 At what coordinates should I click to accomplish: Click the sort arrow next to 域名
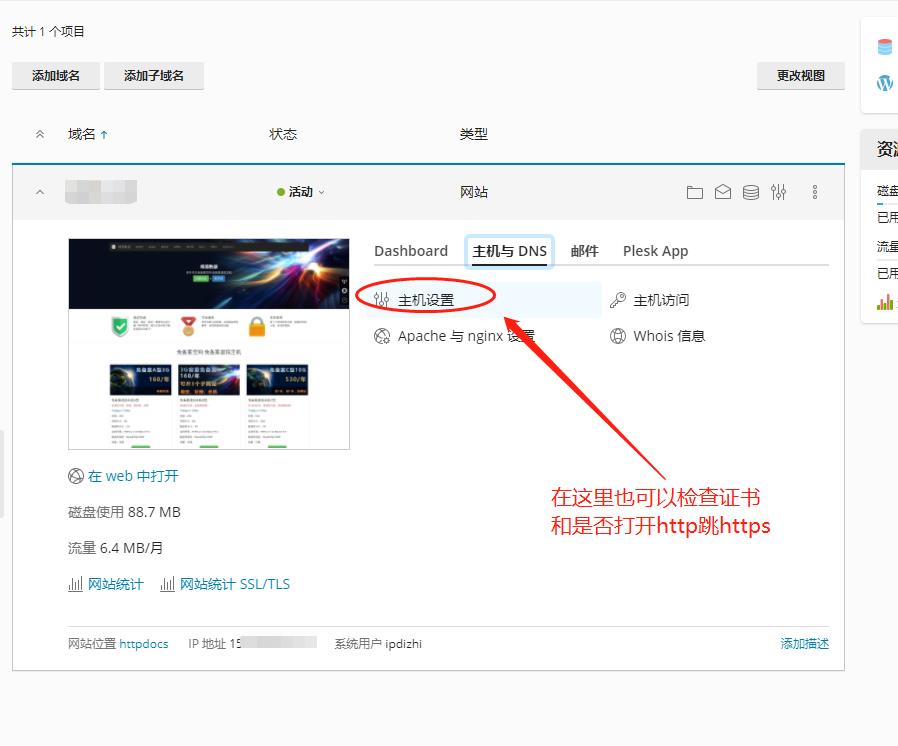point(104,135)
